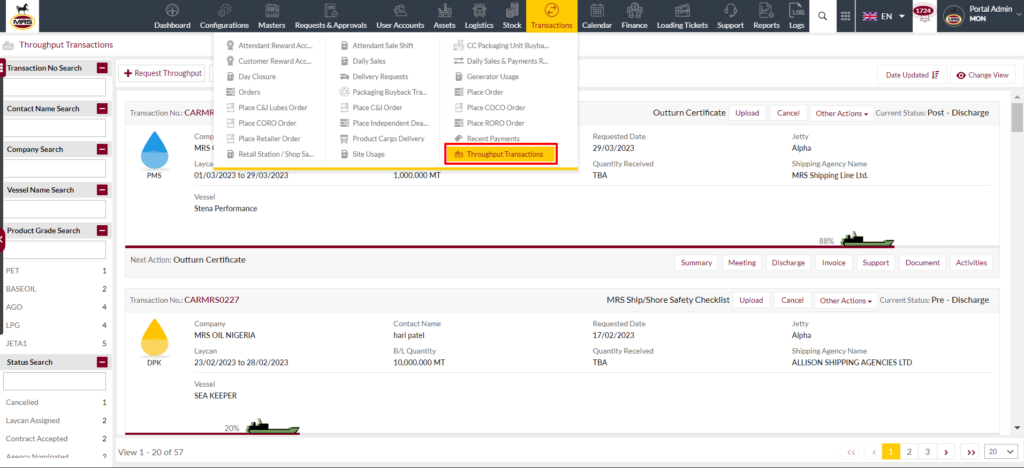The image size is (1024, 468).
Task: Collapse the Vessel Name Search panel
Action: pos(102,190)
